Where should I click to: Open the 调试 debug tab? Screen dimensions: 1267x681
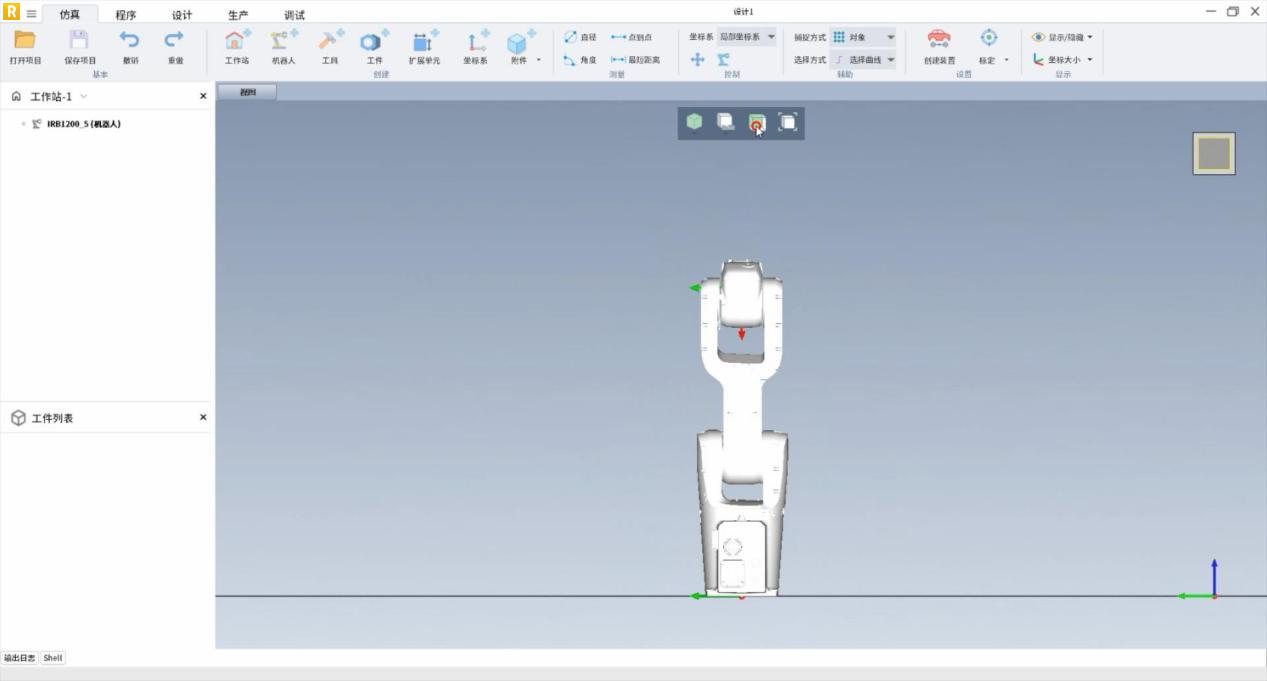point(294,15)
